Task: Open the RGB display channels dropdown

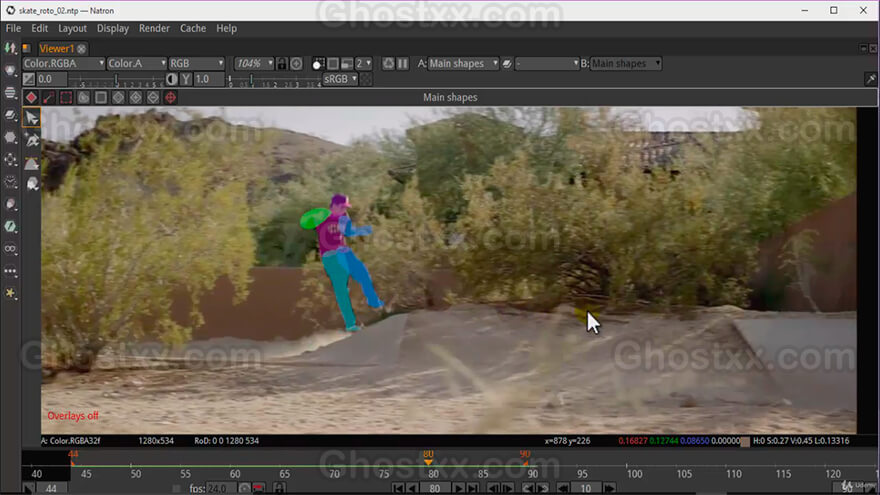Action: (196, 63)
